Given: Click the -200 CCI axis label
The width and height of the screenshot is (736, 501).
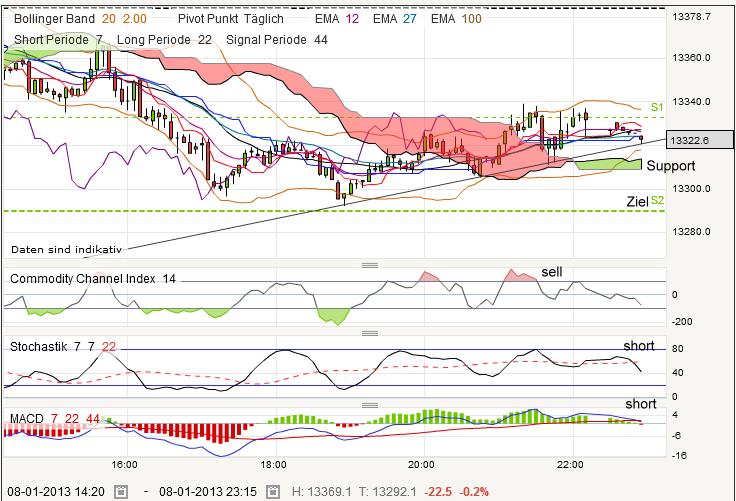Looking at the screenshot, I should (x=682, y=322).
